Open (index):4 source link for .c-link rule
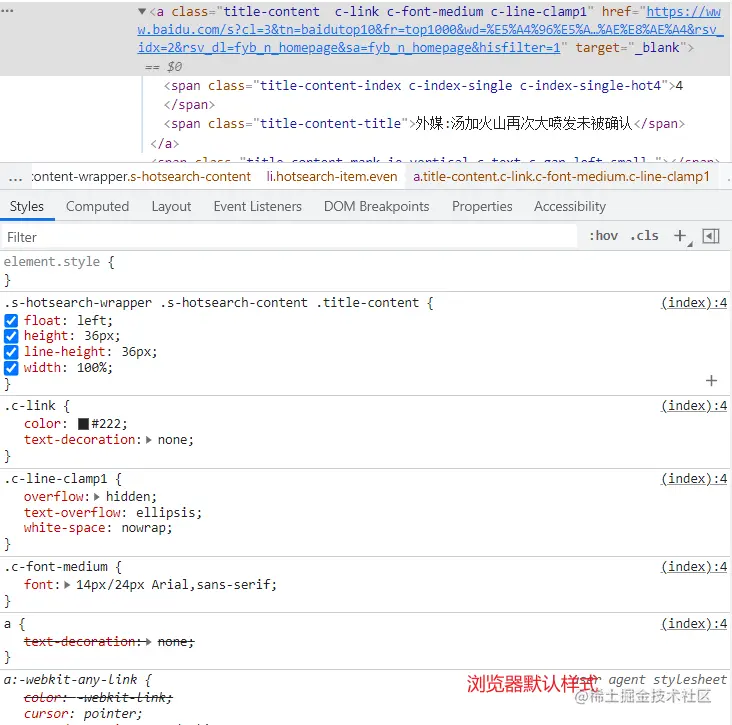The width and height of the screenshot is (732, 725). point(694,406)
